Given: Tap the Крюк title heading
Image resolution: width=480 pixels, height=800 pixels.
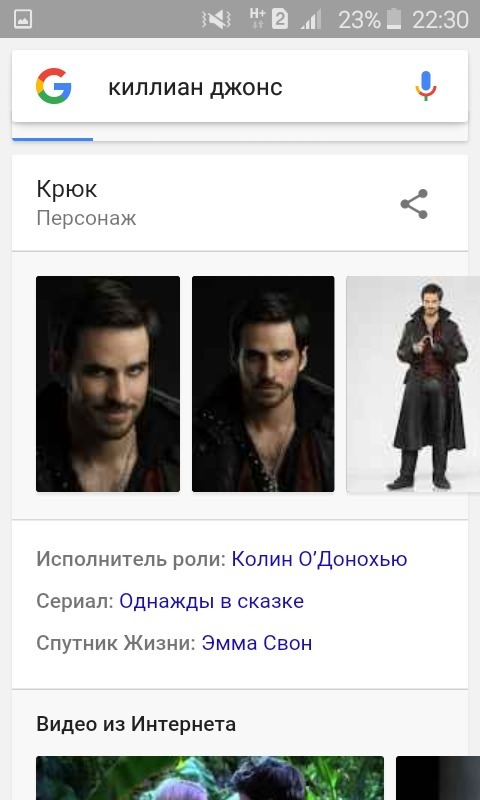Looking at the screenshot, I should pos(67,190).
